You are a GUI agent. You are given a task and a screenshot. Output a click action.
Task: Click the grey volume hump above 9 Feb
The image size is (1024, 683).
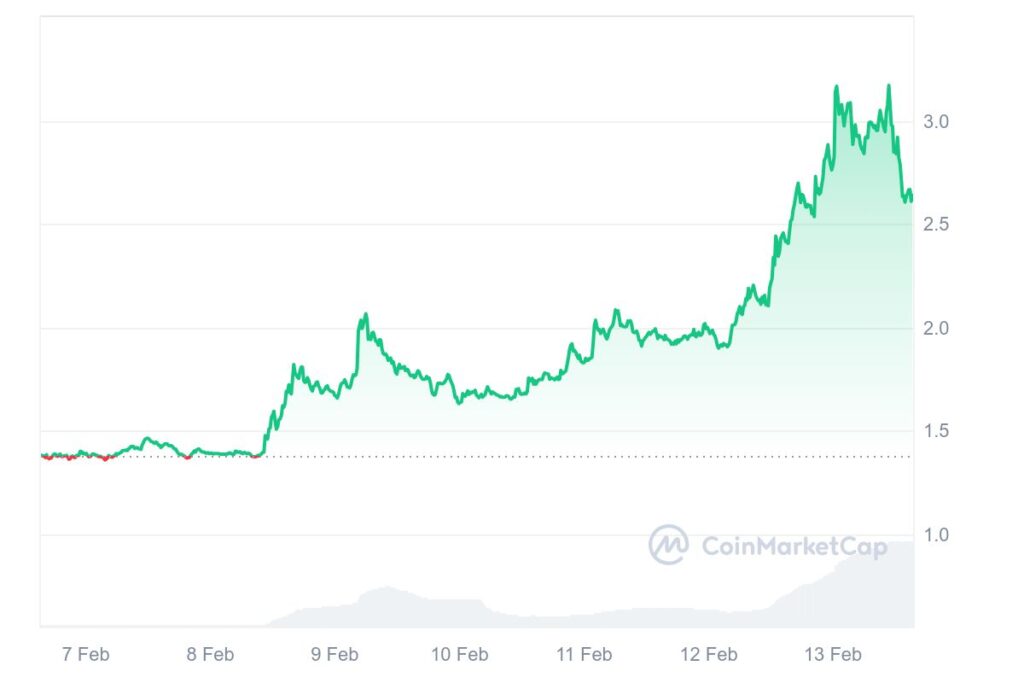pyautogui.click(x=378, y=600)
